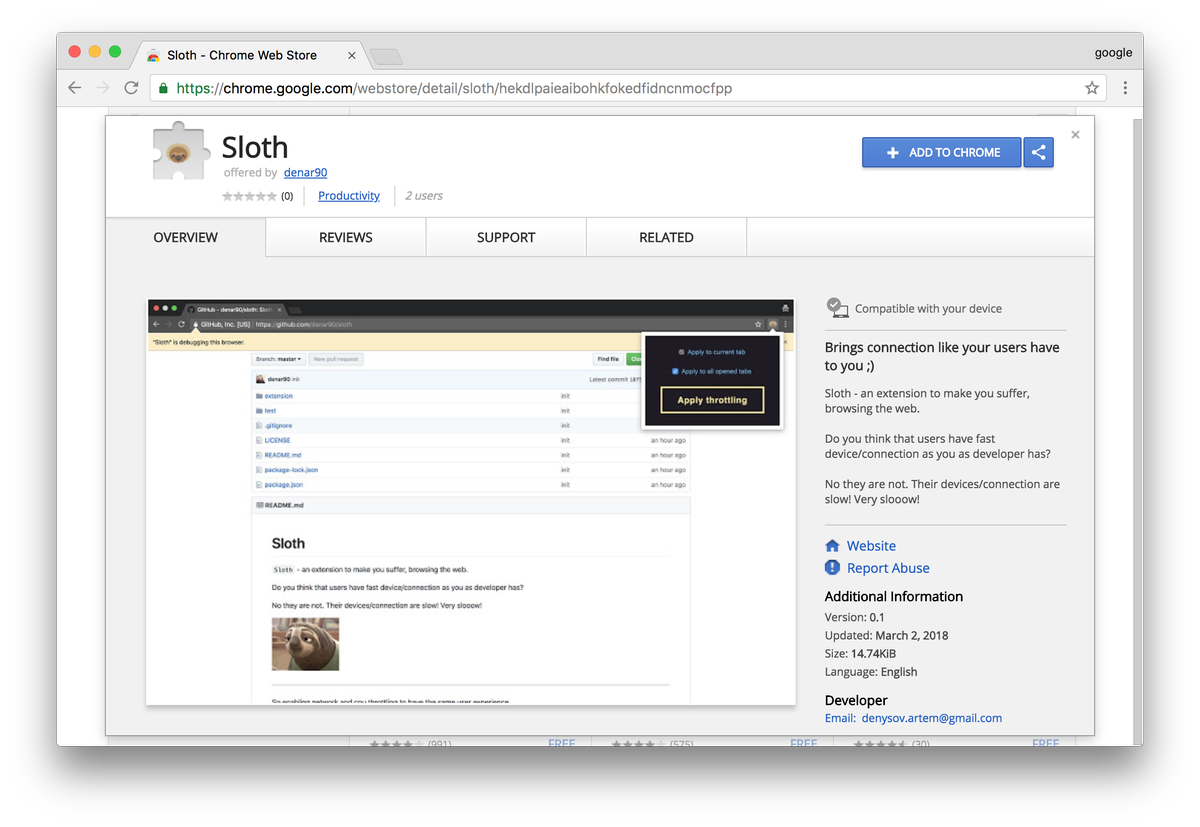
Task: Click the 'Additional Information' heading
Action: pyautogui.click(x=894, y=596)
